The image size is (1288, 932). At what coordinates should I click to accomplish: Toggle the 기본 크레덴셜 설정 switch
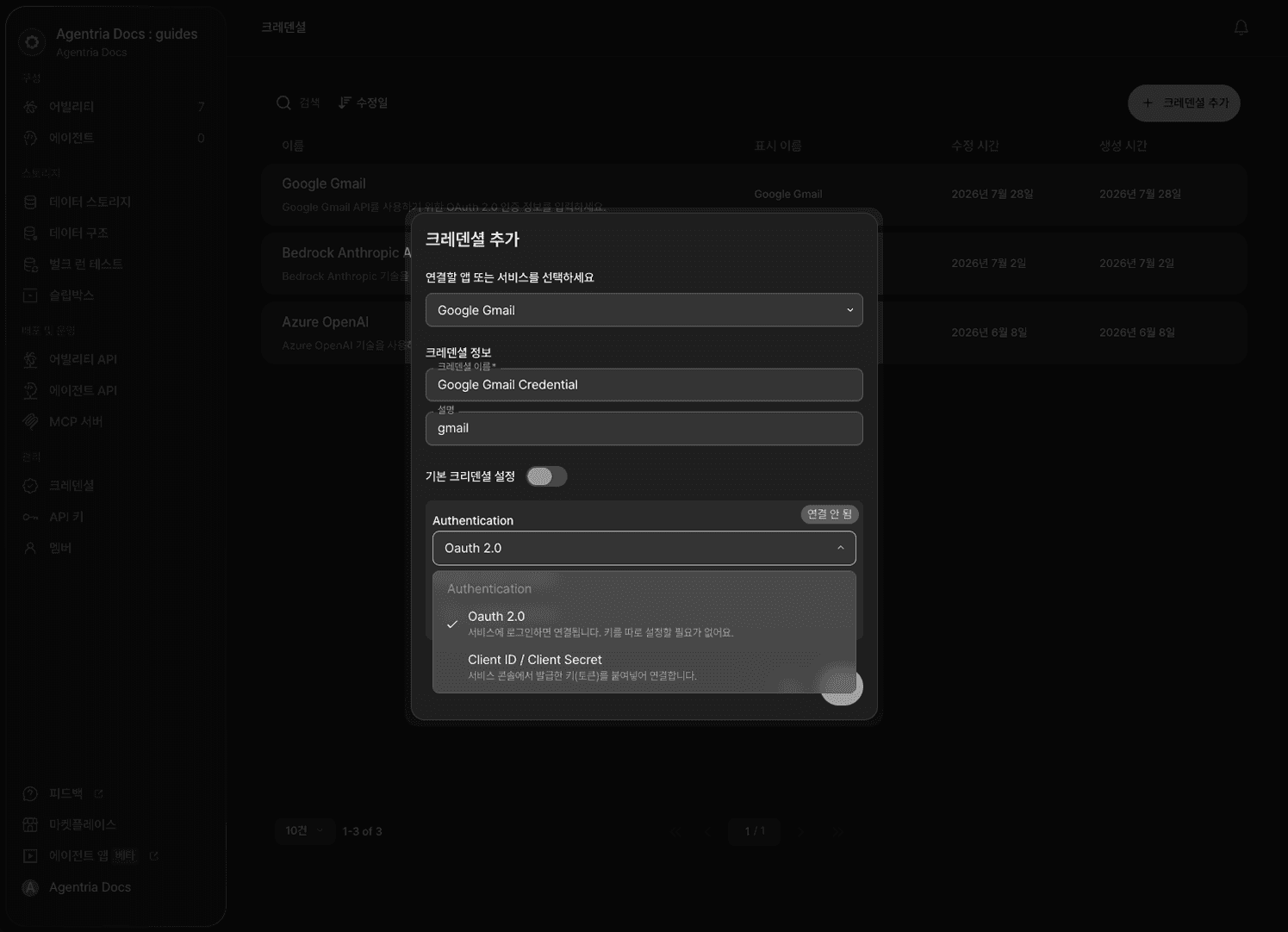pyautogui.click(x=546, y=476)
